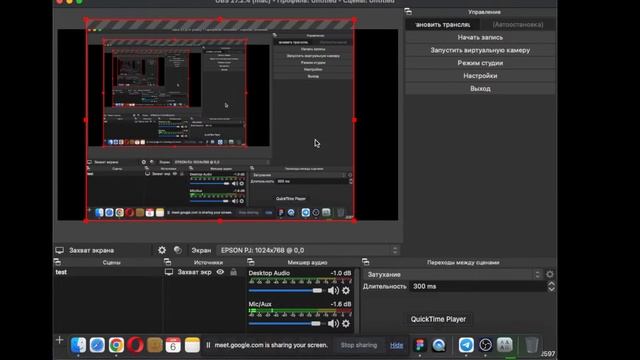Screen dimensions: 640x360
Task: Click the stop streaming button
Action: coord(443,24)
